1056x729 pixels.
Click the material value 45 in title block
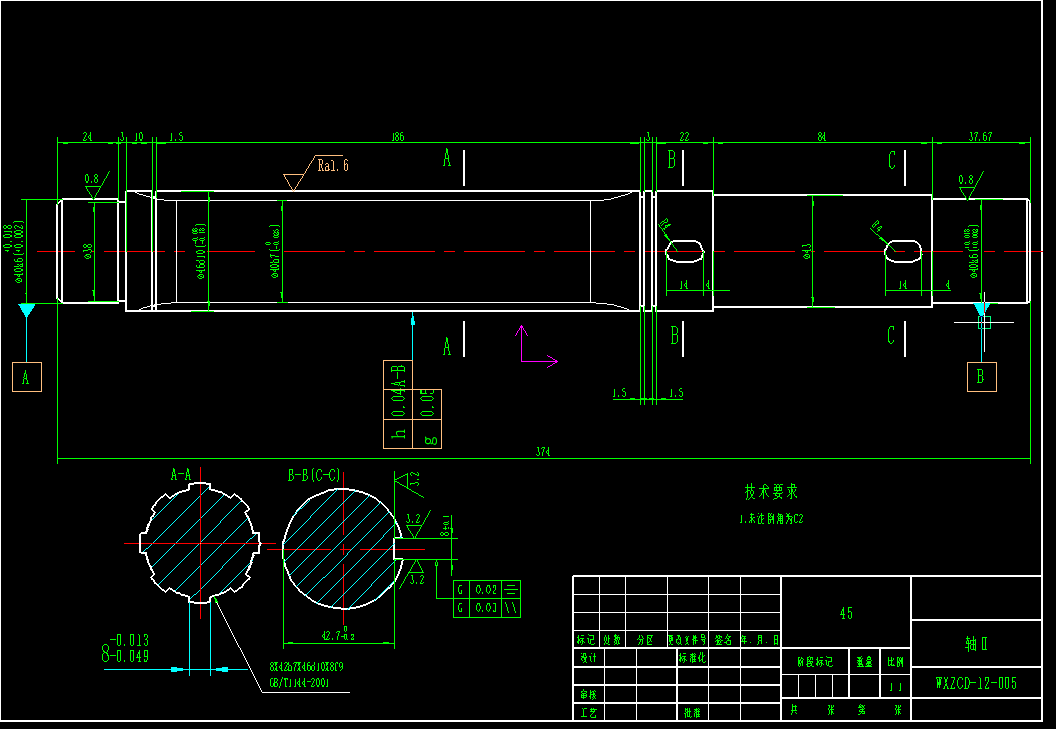tap(846, 613)
